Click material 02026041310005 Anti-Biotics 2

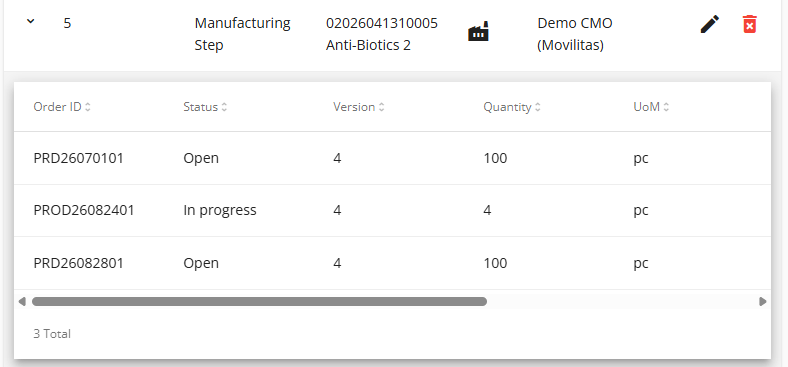(381, 34)
